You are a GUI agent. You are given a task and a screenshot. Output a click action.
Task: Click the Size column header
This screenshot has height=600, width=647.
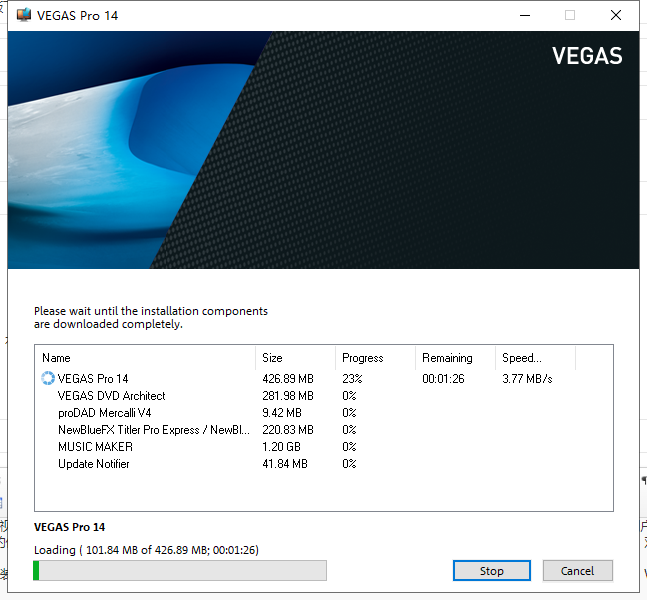click(x=295, y=358)
